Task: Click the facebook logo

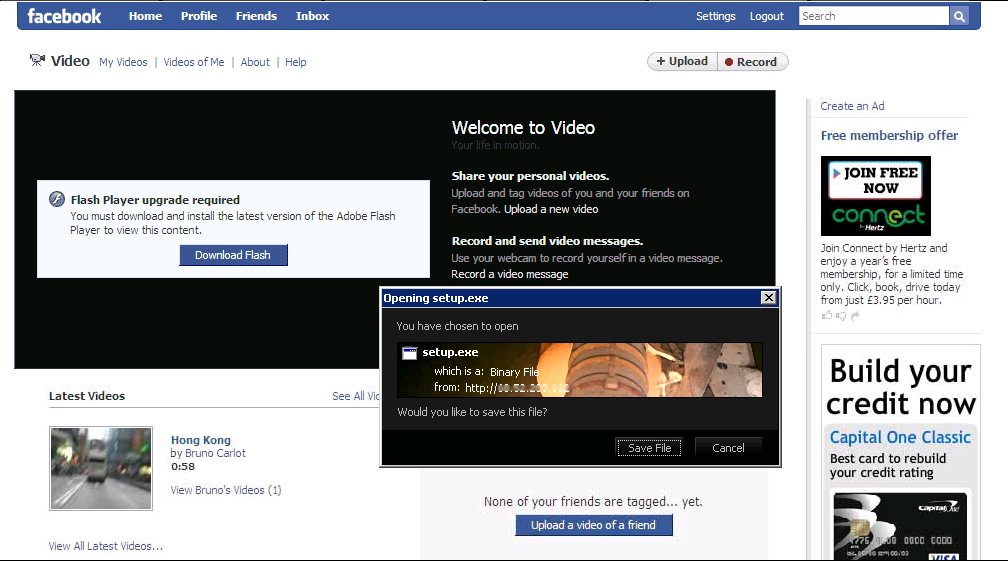Action: (x=64, y=16)
